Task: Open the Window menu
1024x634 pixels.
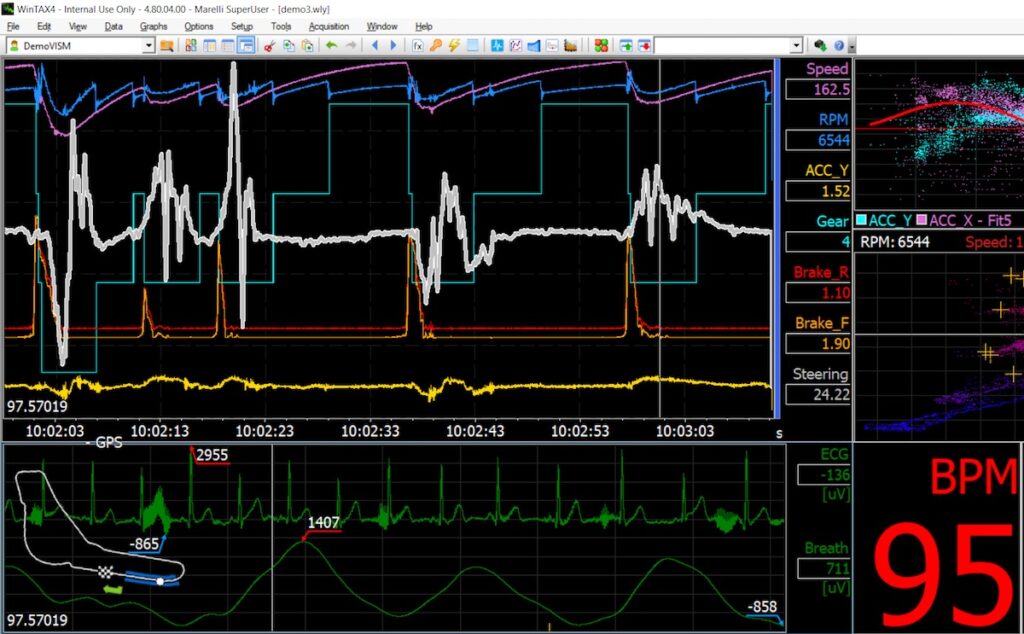Action: click(x=382, y=26)
